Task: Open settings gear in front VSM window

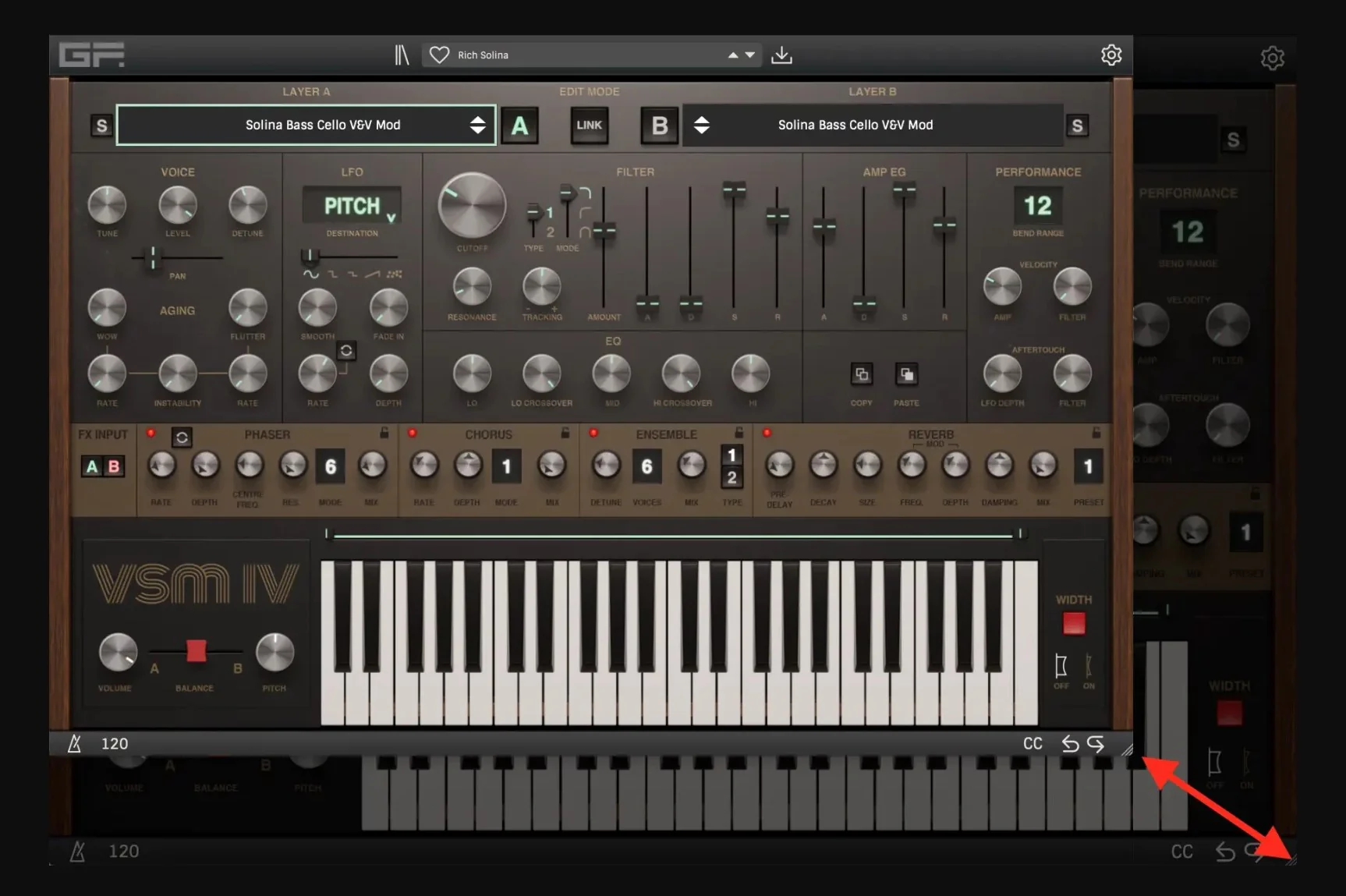Action: (x=1111, y=55)
